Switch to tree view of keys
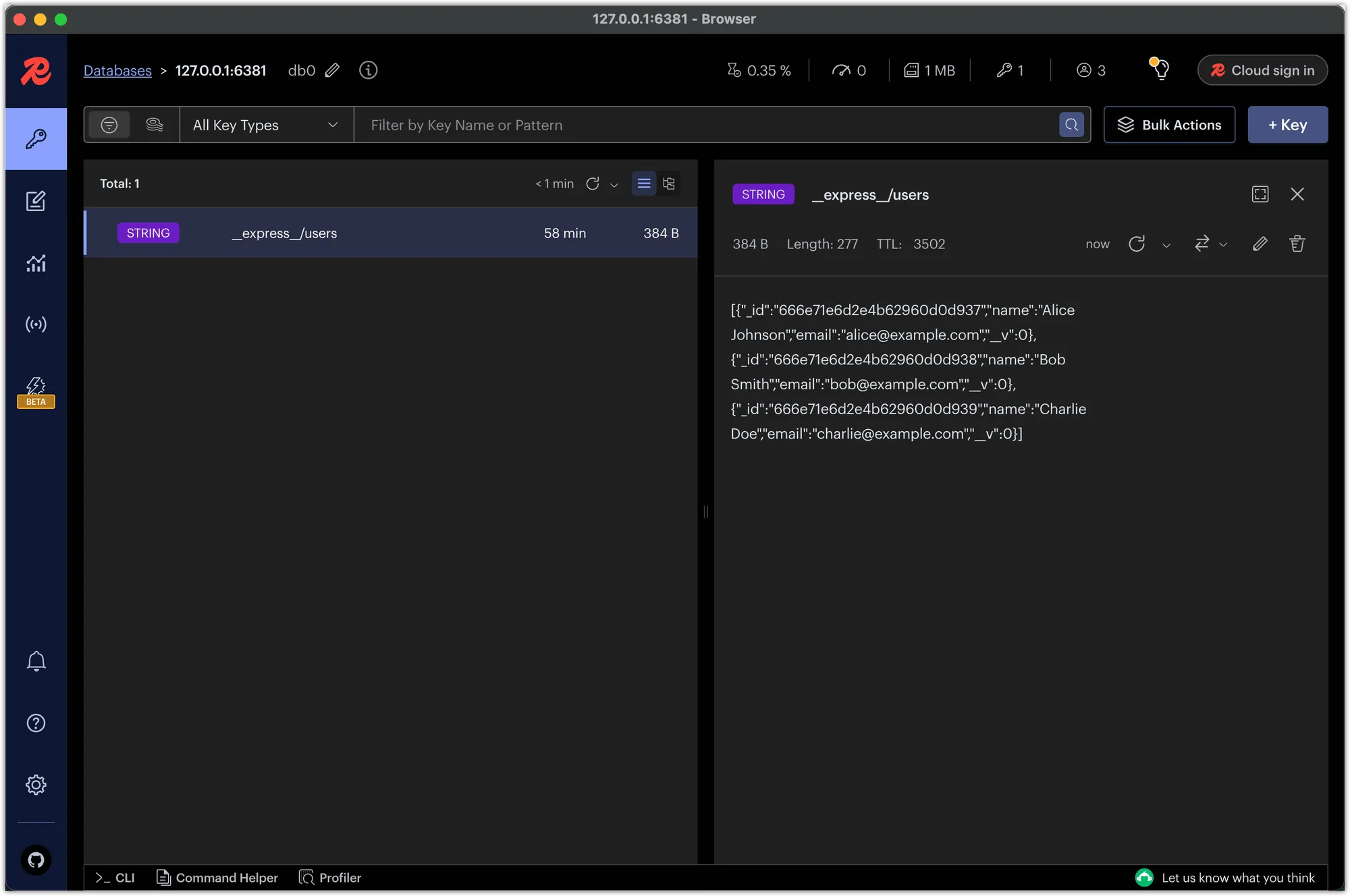The height and width of the screenshot is (896, 1350). tap(668, 184)
